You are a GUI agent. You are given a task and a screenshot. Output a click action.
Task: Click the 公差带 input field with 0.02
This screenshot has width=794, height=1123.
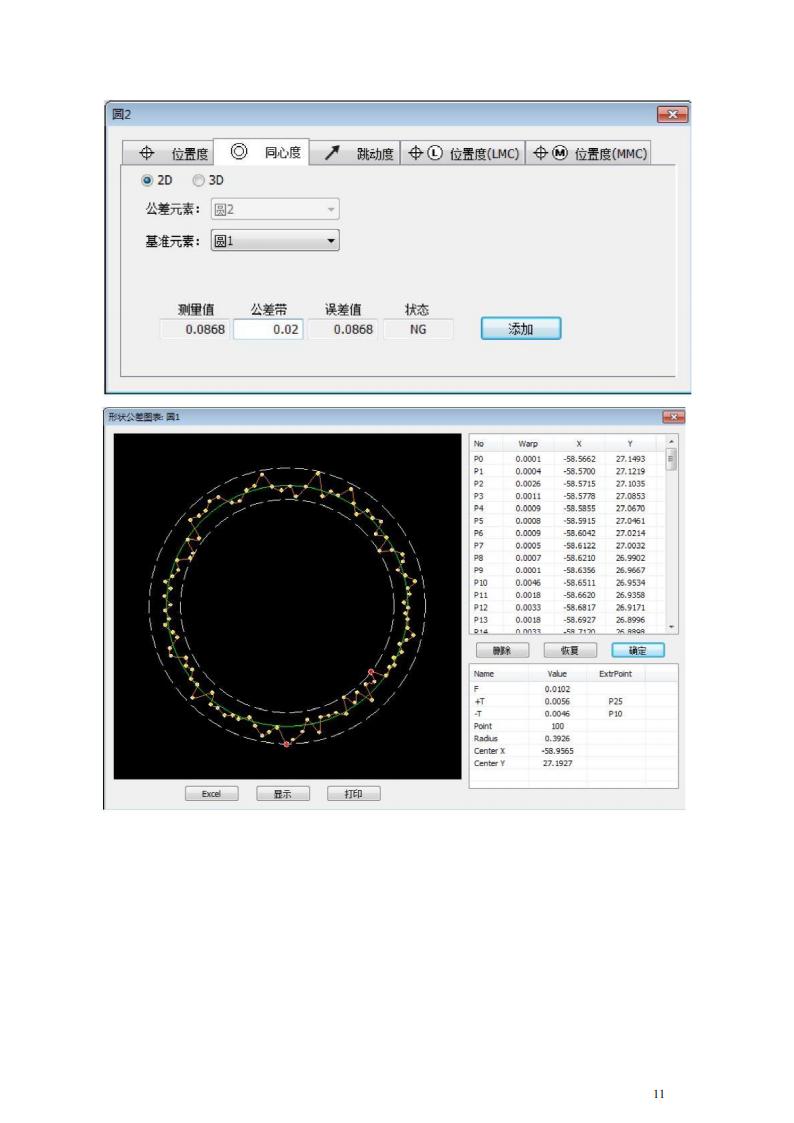click(x=268, y=329)
